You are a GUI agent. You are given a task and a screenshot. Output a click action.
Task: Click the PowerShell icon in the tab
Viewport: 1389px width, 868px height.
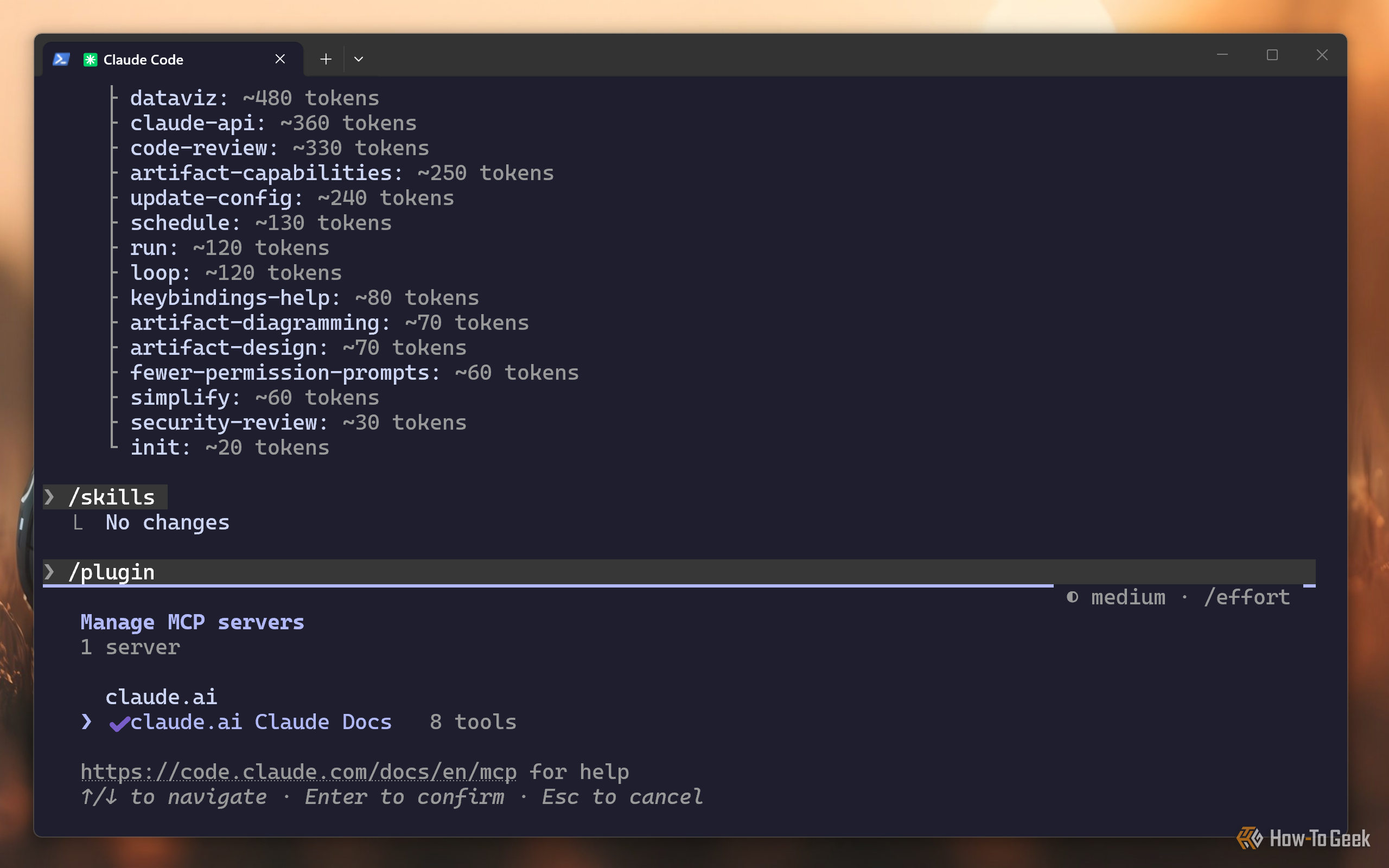pyautogui.click(x=61, y=59)
